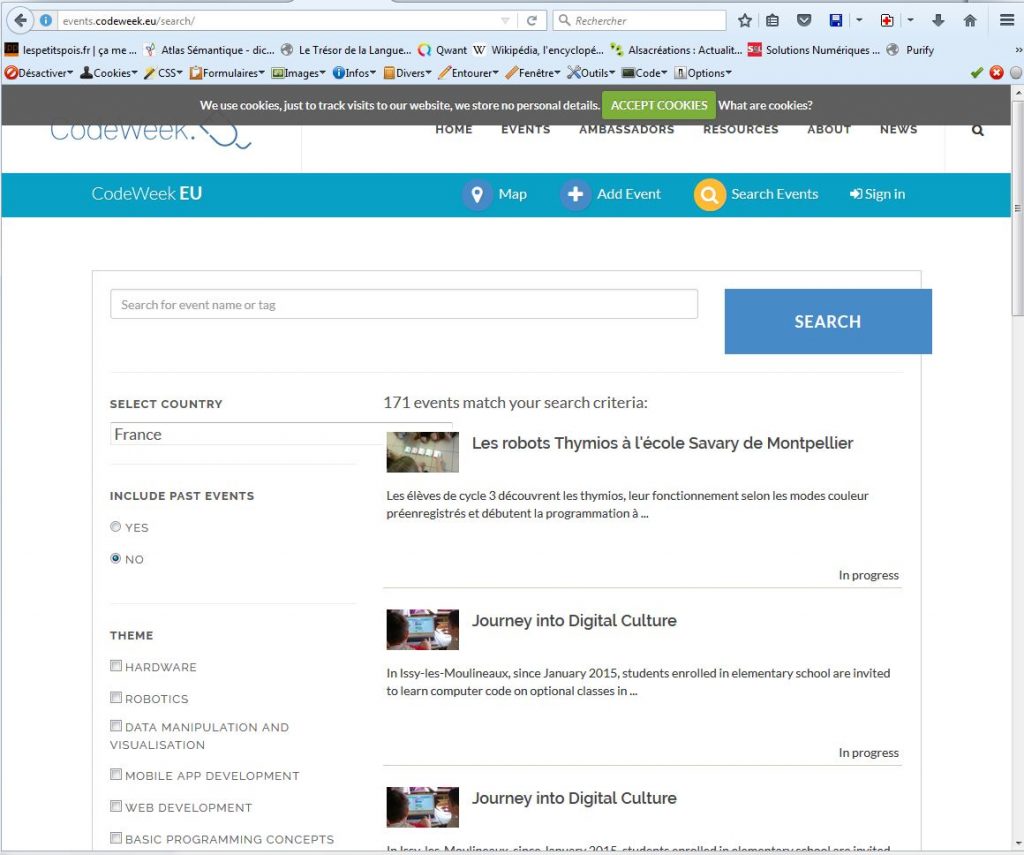
Task: Click the browser back arrow button
Action: point(20,20)
